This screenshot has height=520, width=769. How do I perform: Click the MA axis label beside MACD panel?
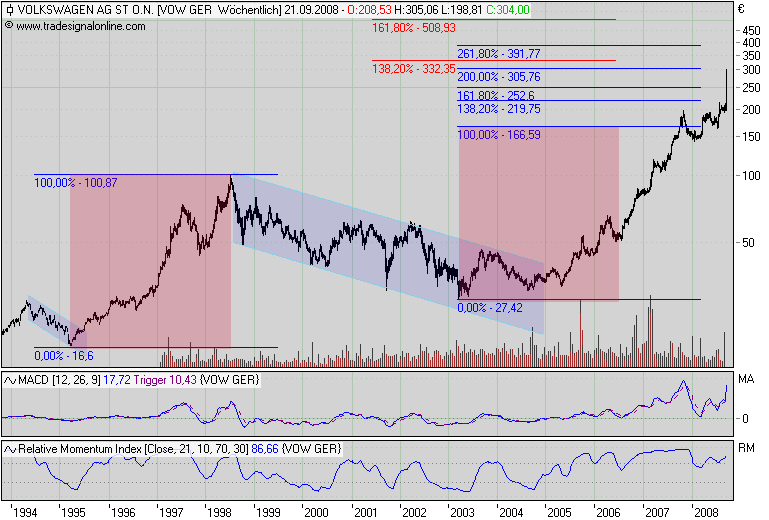(x=746, y=379)
